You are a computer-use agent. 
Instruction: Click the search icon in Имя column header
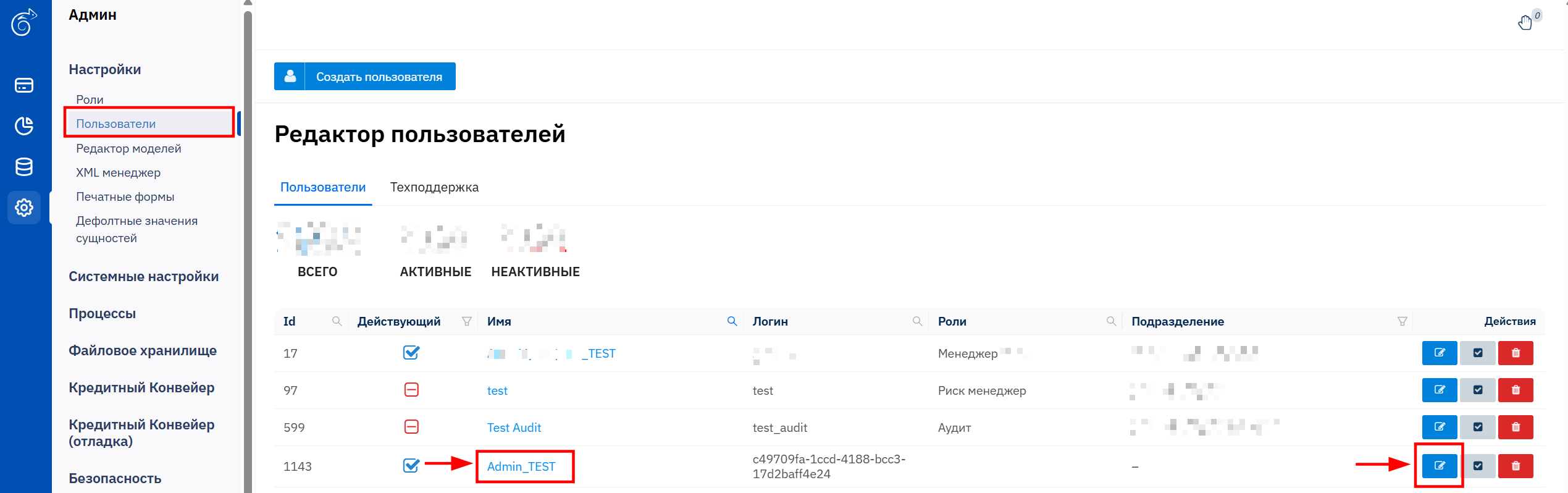(x=732, y=321)
